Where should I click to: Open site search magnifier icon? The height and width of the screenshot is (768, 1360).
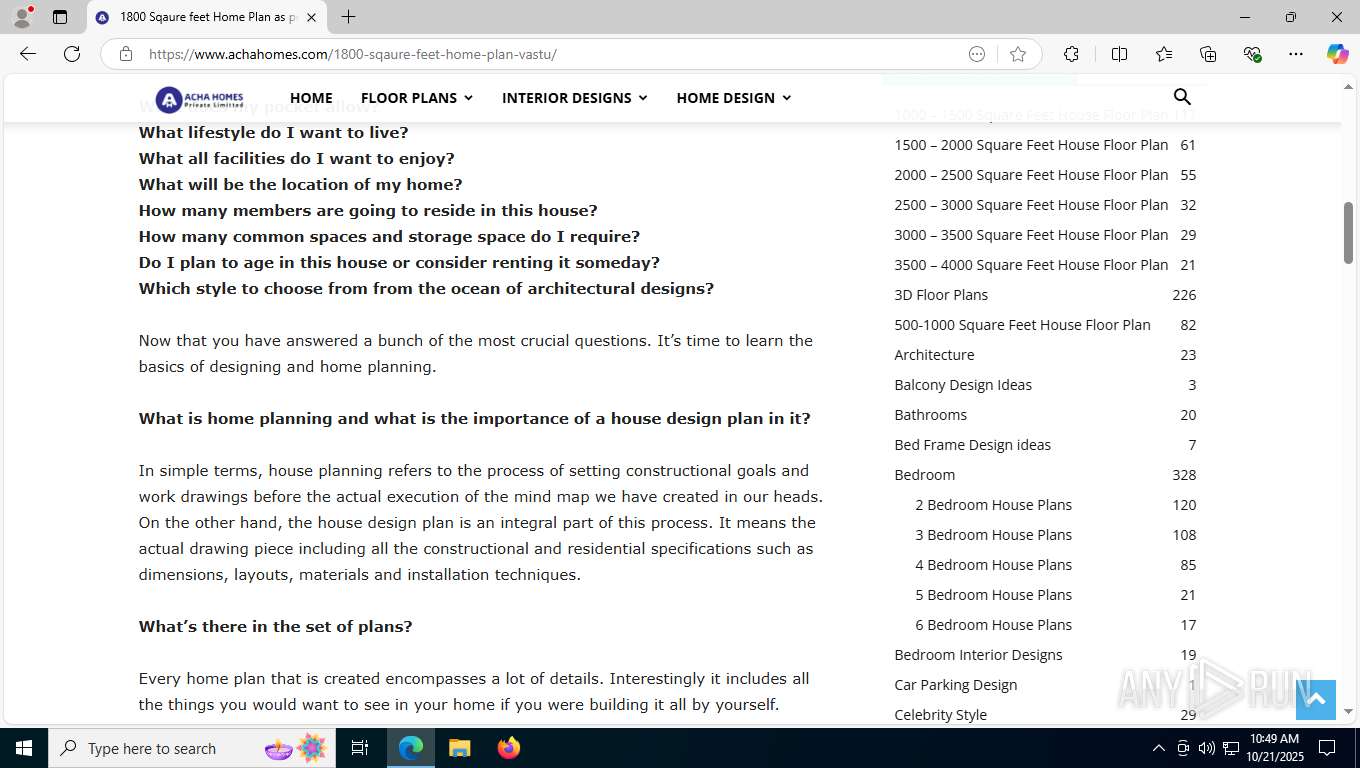click(1182, 97)
